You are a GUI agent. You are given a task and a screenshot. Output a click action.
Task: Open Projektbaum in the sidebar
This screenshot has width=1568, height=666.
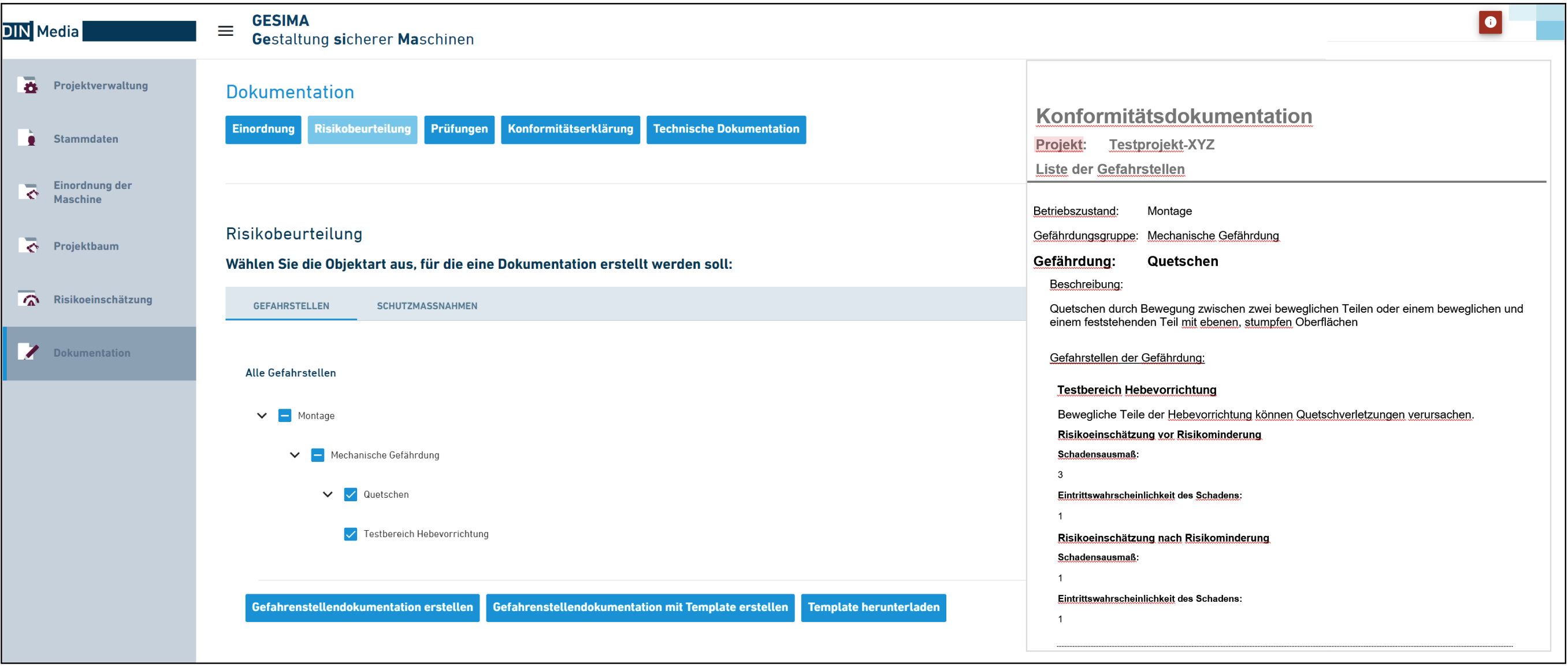101,246
